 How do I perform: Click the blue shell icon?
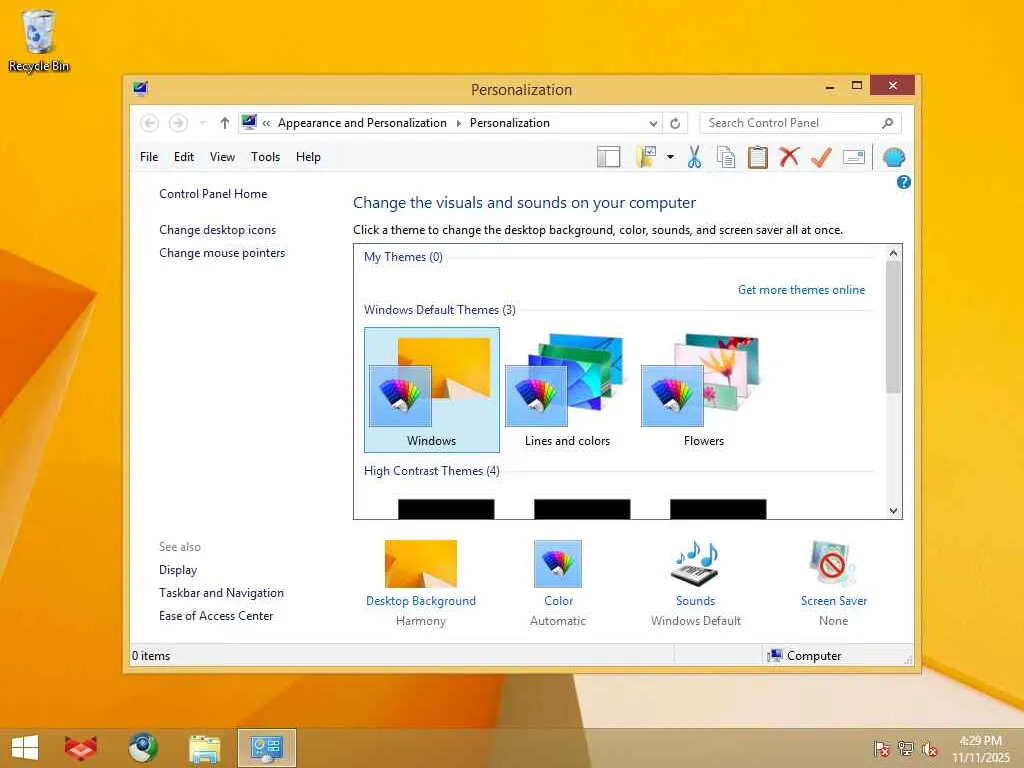(x=893, y=157)
